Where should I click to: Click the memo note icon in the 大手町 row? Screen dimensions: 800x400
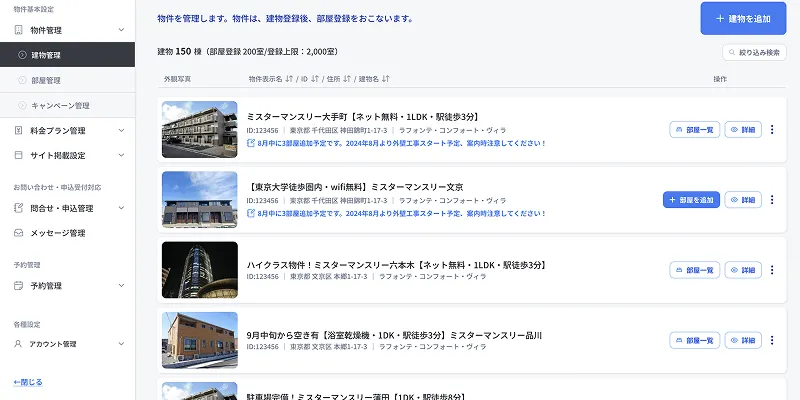point(251,143)
